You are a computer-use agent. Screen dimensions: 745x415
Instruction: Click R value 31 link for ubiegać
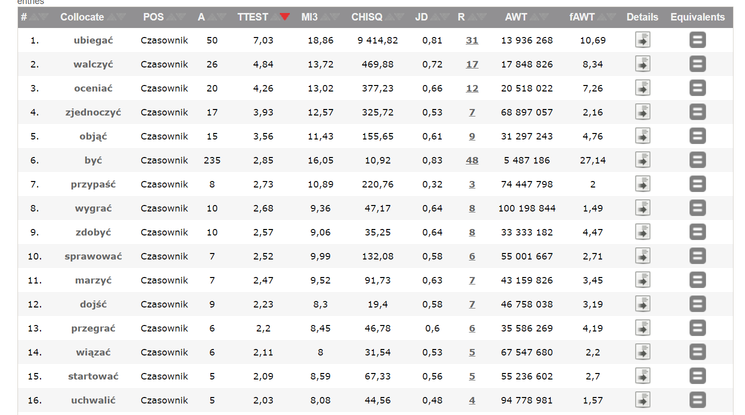[472, 40]
